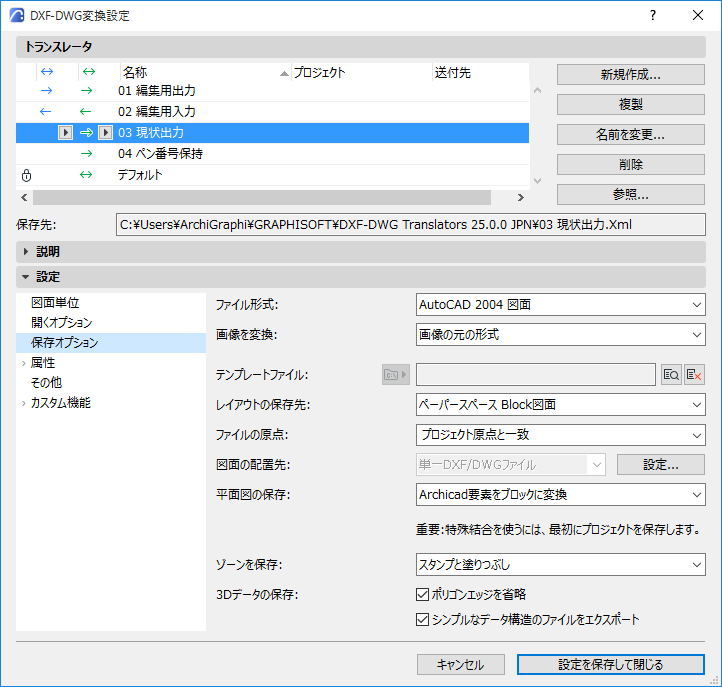The width and height of the screenshot is (722, 687).
Task: Select 開くオプション in settings list
Action: [111, 323]
